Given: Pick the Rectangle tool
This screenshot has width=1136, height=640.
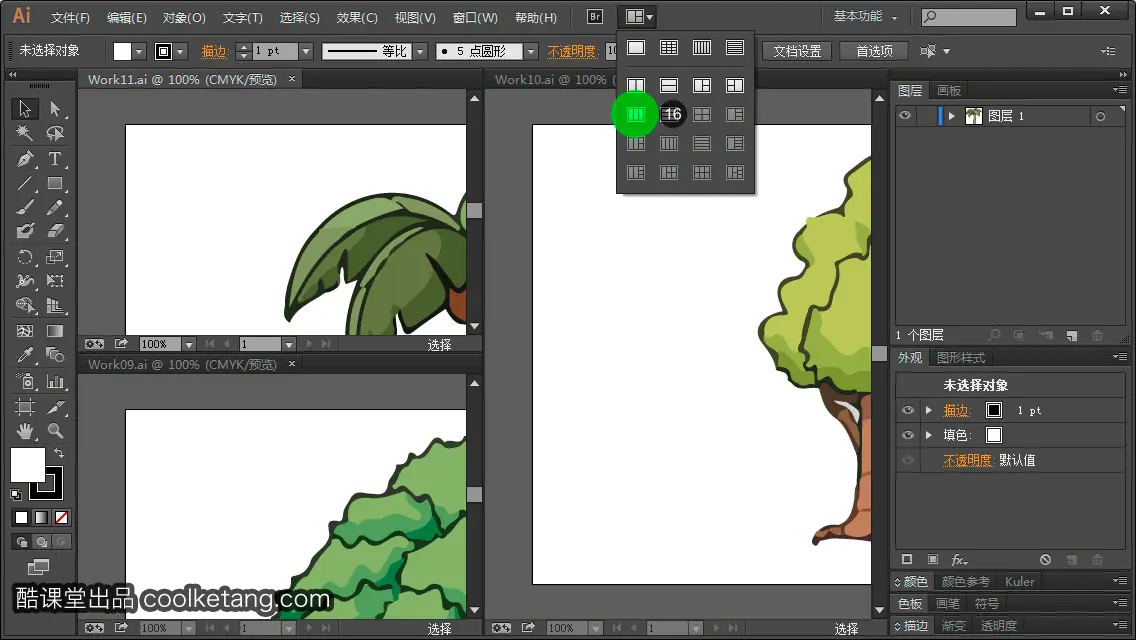Looking at the screenshot, I should (x=55, y=183).
